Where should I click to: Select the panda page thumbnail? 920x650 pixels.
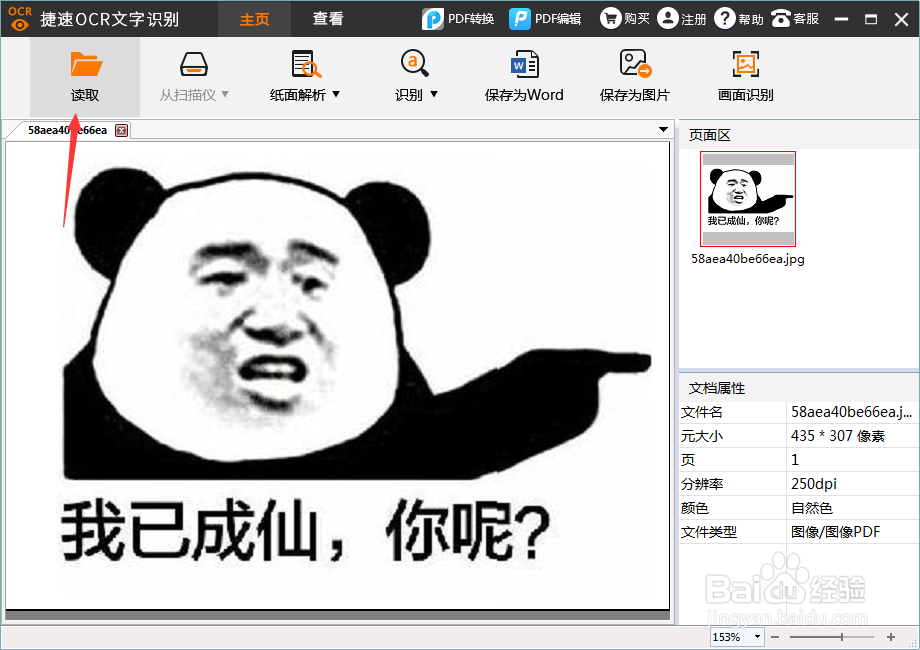point(748,199)
